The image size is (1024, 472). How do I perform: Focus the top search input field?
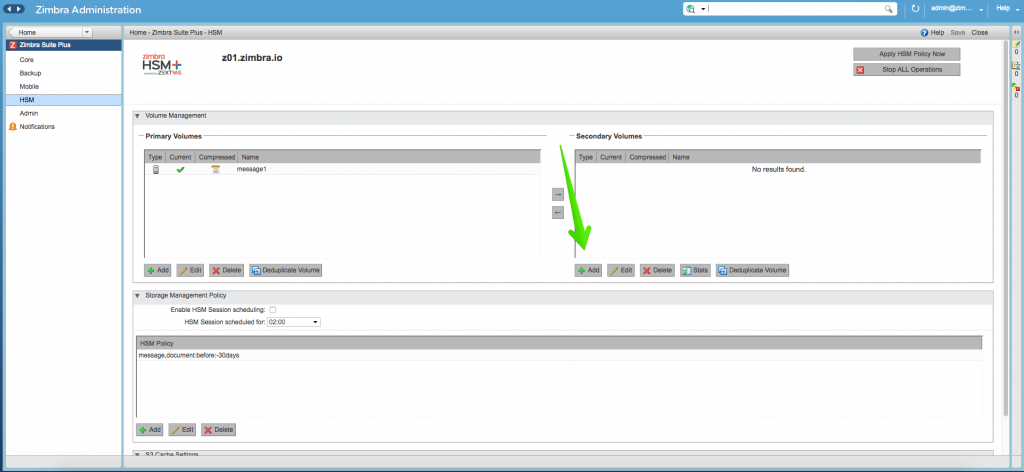795,9
